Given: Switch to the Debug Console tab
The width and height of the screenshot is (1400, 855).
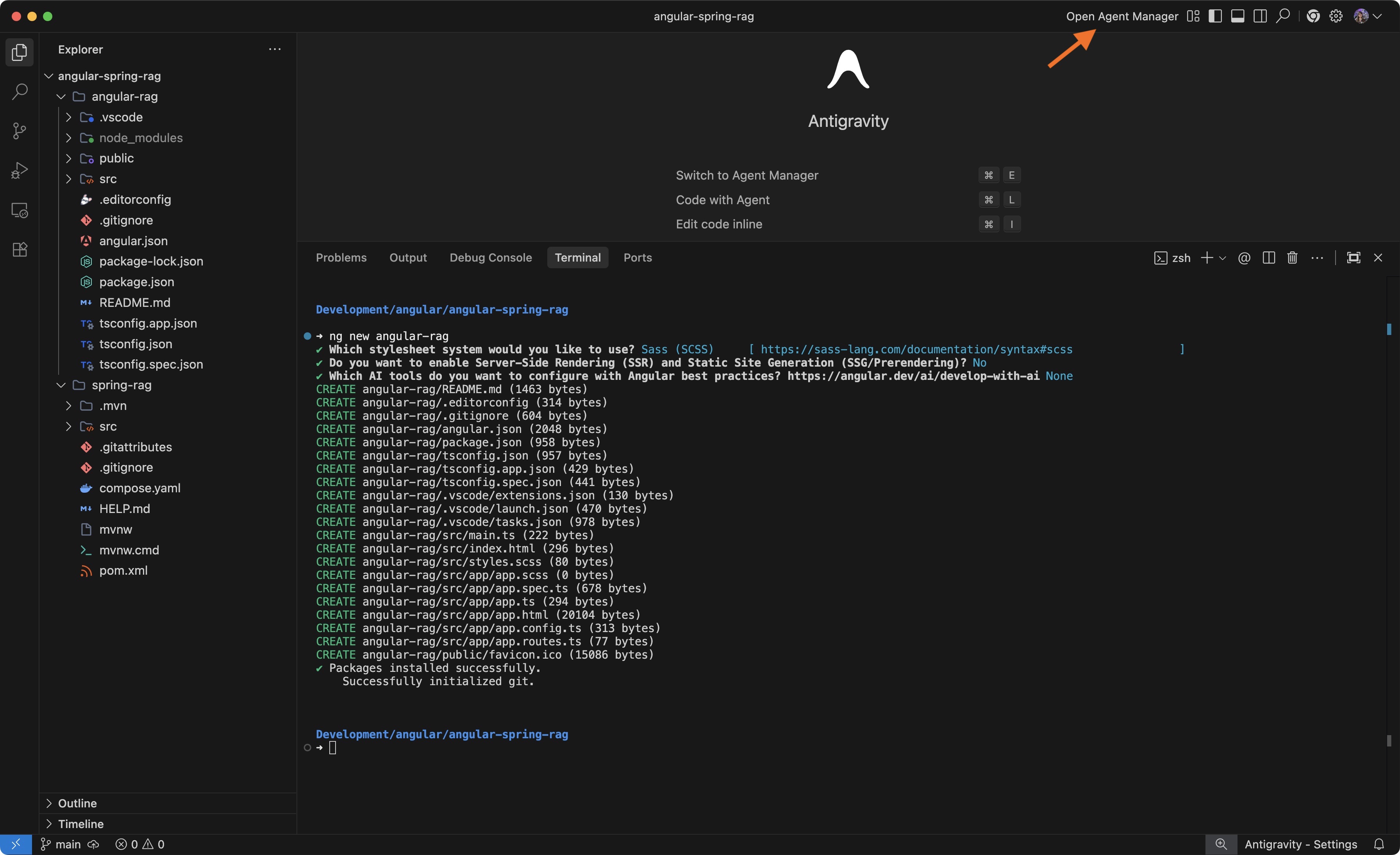Looking at the screenshot, I should [x=491, y=257].
